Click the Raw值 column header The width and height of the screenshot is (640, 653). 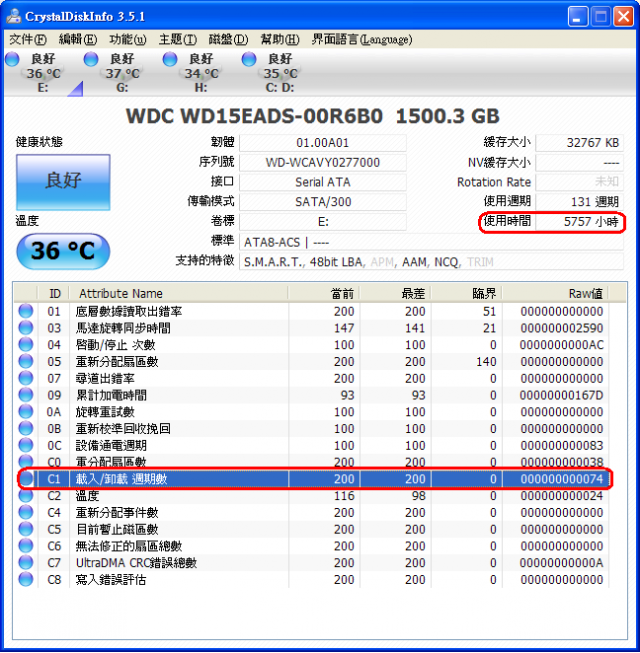tap(555, 293)
